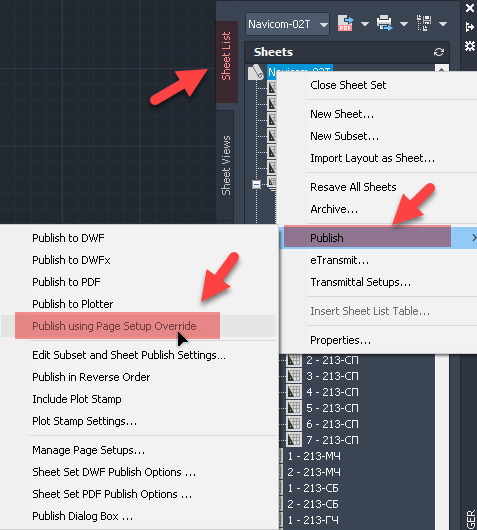The image size is (477, 530).
Task: Select sheet 2 - 213-СП
Action: (x=332, y=360)
